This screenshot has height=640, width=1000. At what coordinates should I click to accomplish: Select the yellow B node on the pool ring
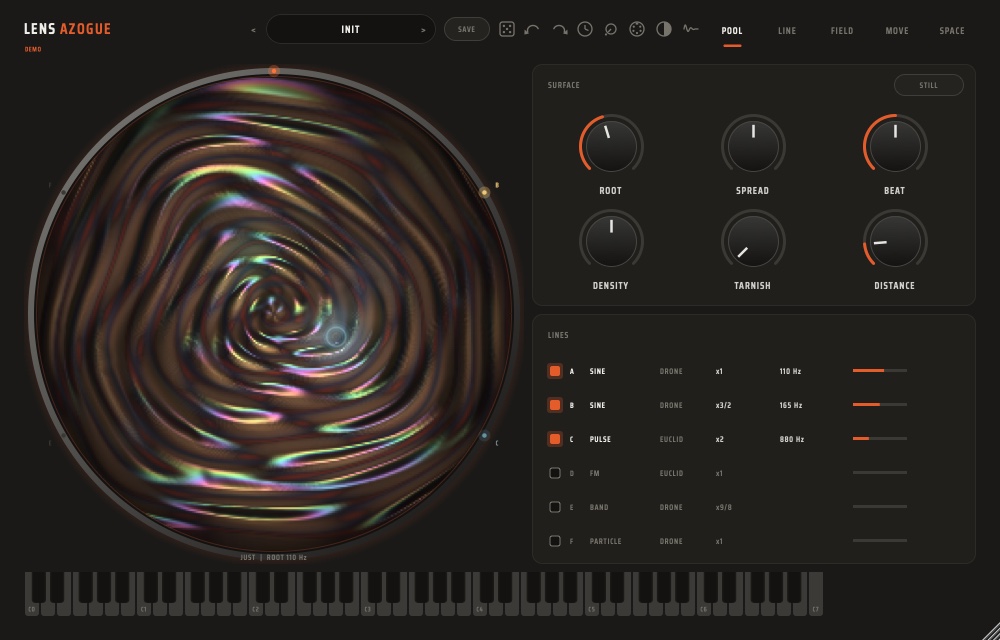click(x=485, y=192)
